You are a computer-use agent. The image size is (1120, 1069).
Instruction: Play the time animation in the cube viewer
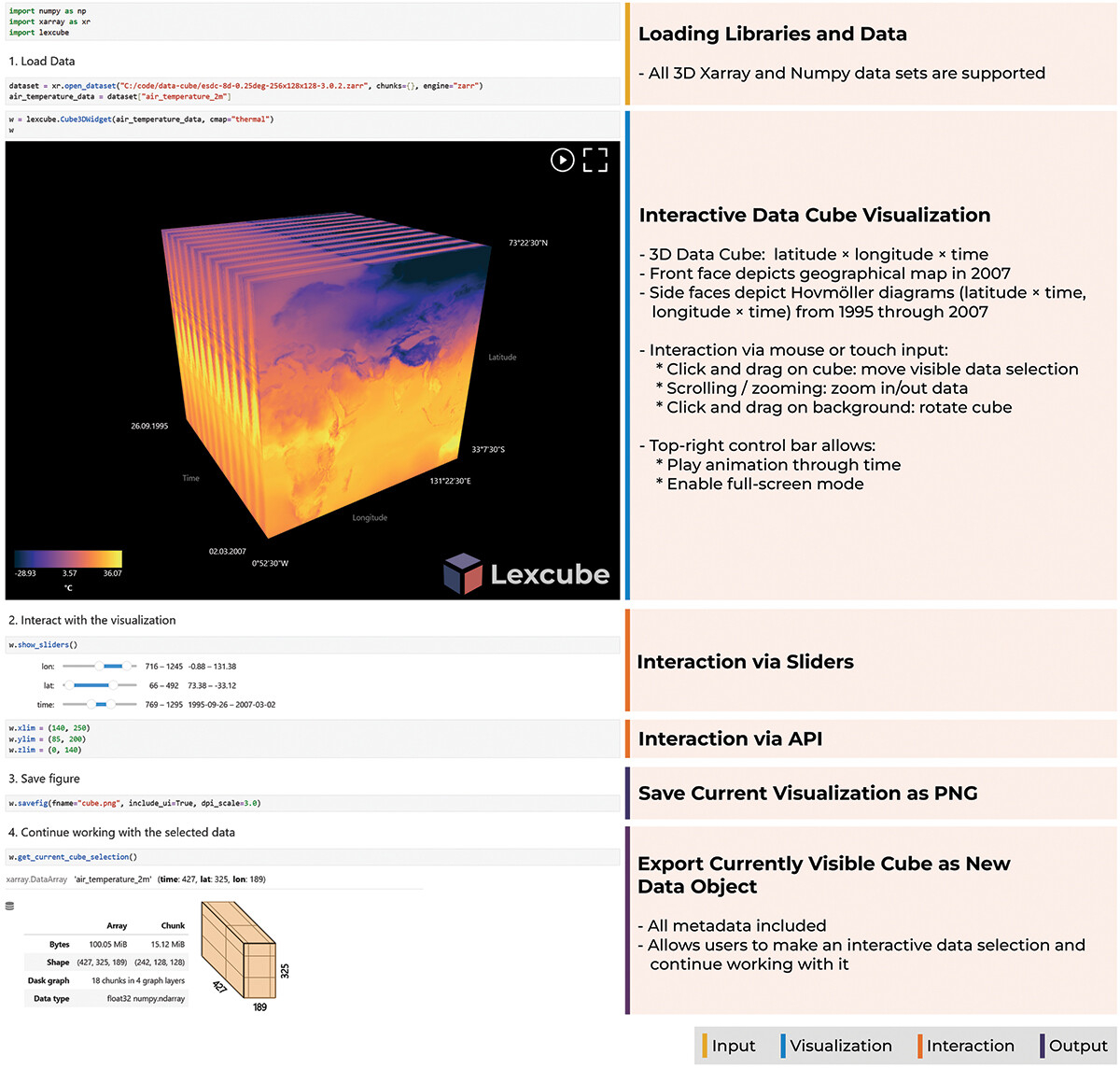tap(562, 161)
